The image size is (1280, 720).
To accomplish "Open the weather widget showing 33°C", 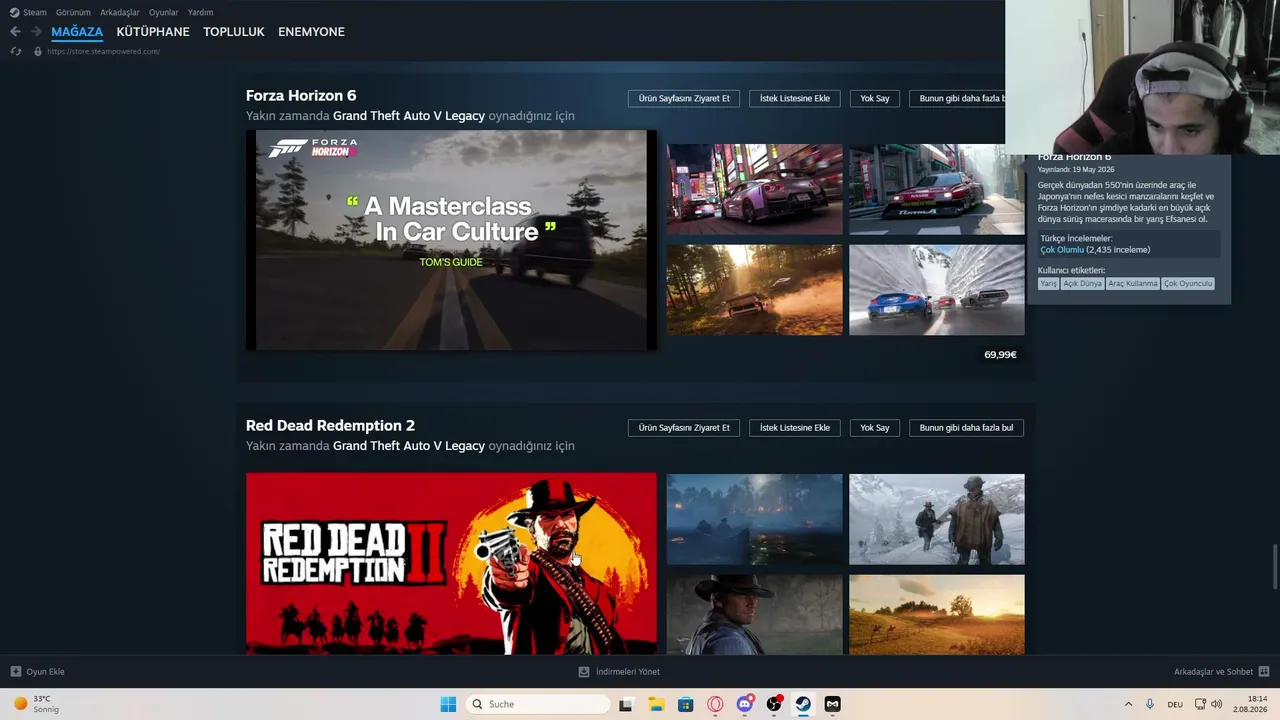I will pyautogui.click(x=36, y=704).
